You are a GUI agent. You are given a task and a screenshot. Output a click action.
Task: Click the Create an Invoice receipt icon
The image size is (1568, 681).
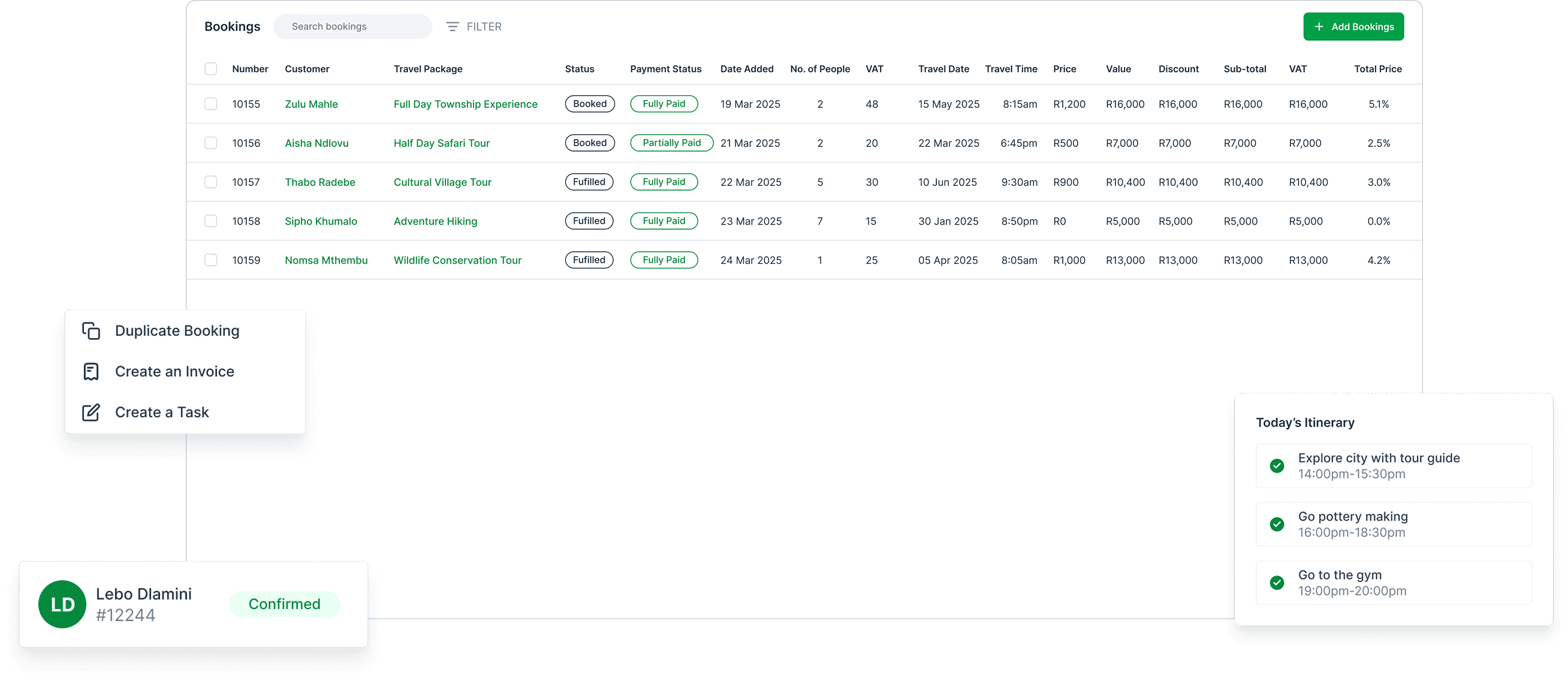[x=91, y=371]
